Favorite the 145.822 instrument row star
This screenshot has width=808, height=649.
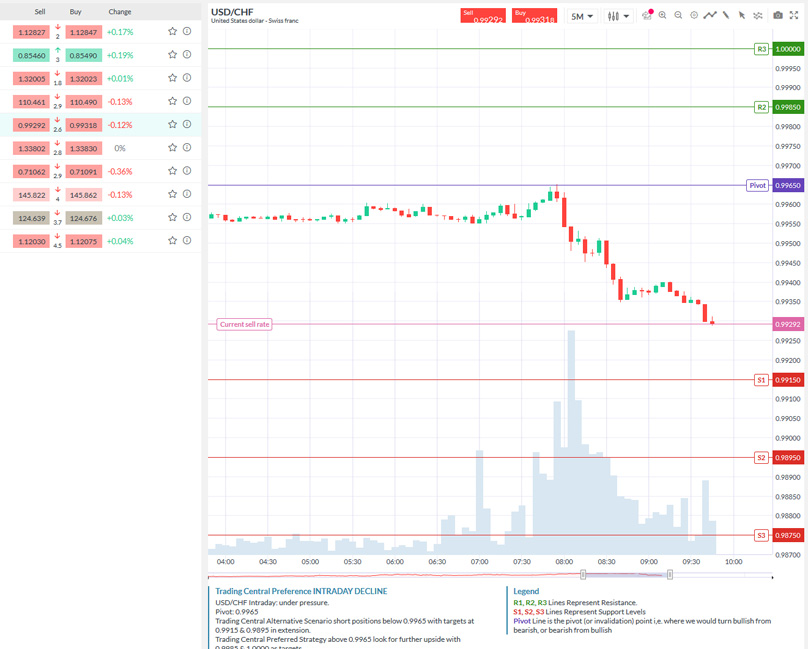pyautogui.click(x=173, y=194)
